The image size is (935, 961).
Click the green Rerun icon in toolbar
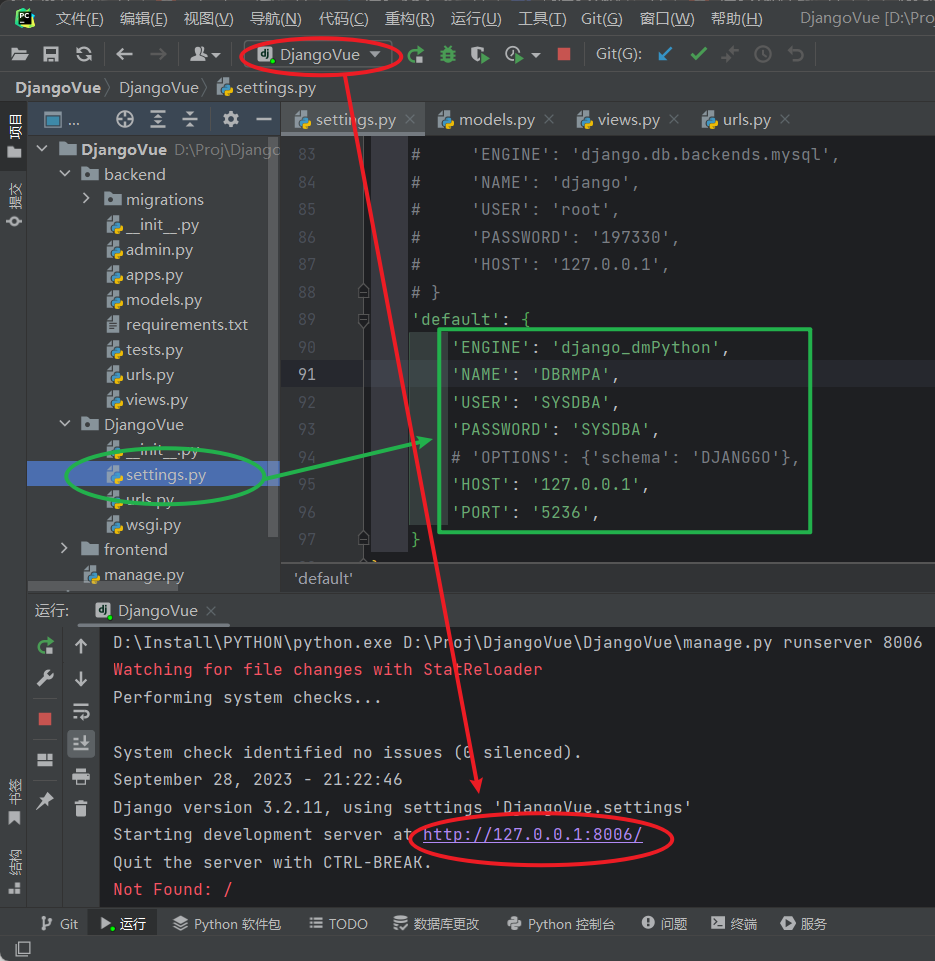[416, 55]
